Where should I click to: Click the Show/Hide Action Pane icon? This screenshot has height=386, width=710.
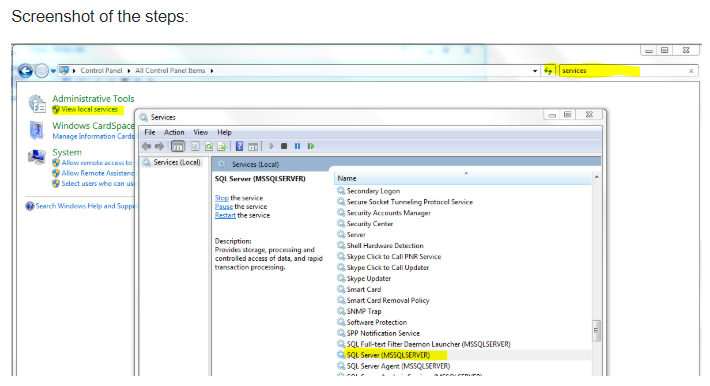[x=253, y=146]
